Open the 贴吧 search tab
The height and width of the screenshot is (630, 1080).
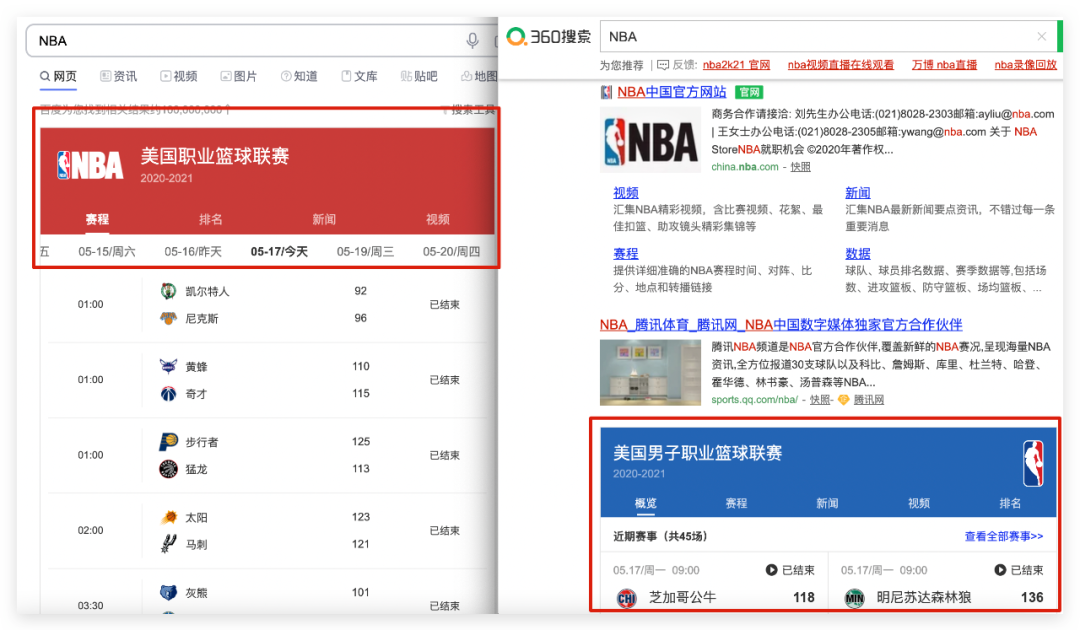(x=419, y=76)
